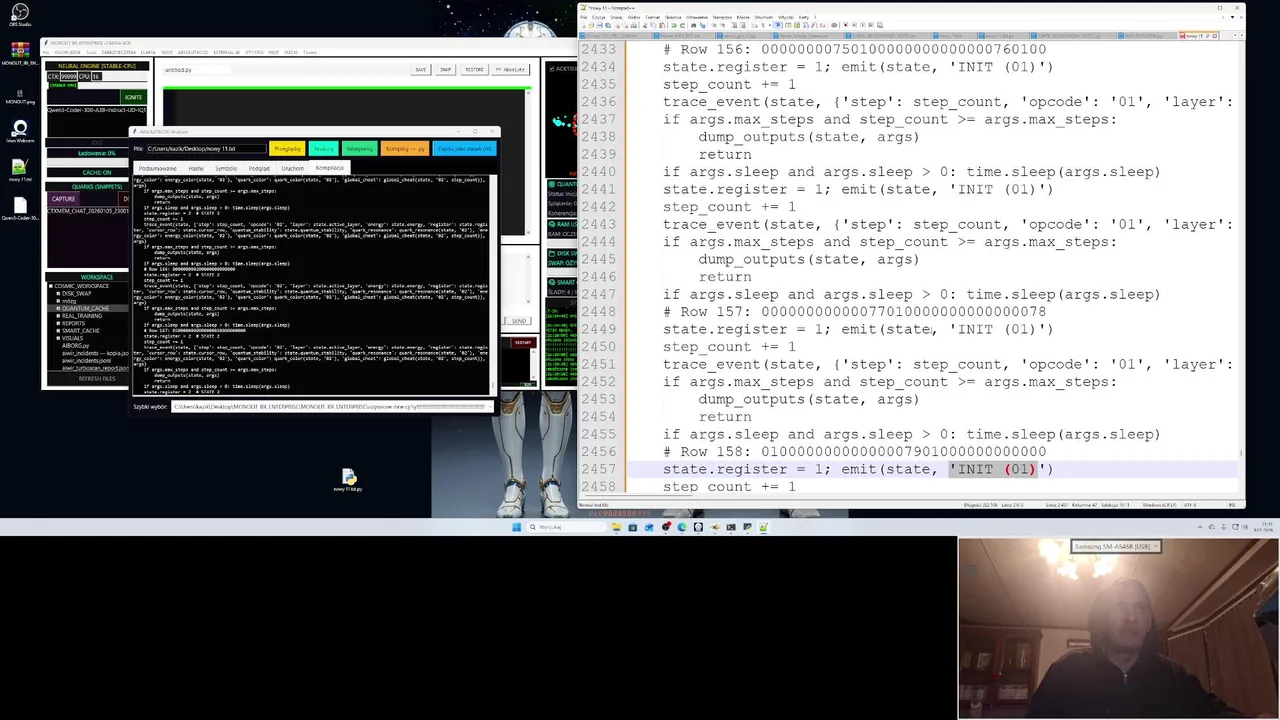Click the New file icon in Notepad++ toolbar
This screenshot has height=720, width=1280.
point(584,25)
